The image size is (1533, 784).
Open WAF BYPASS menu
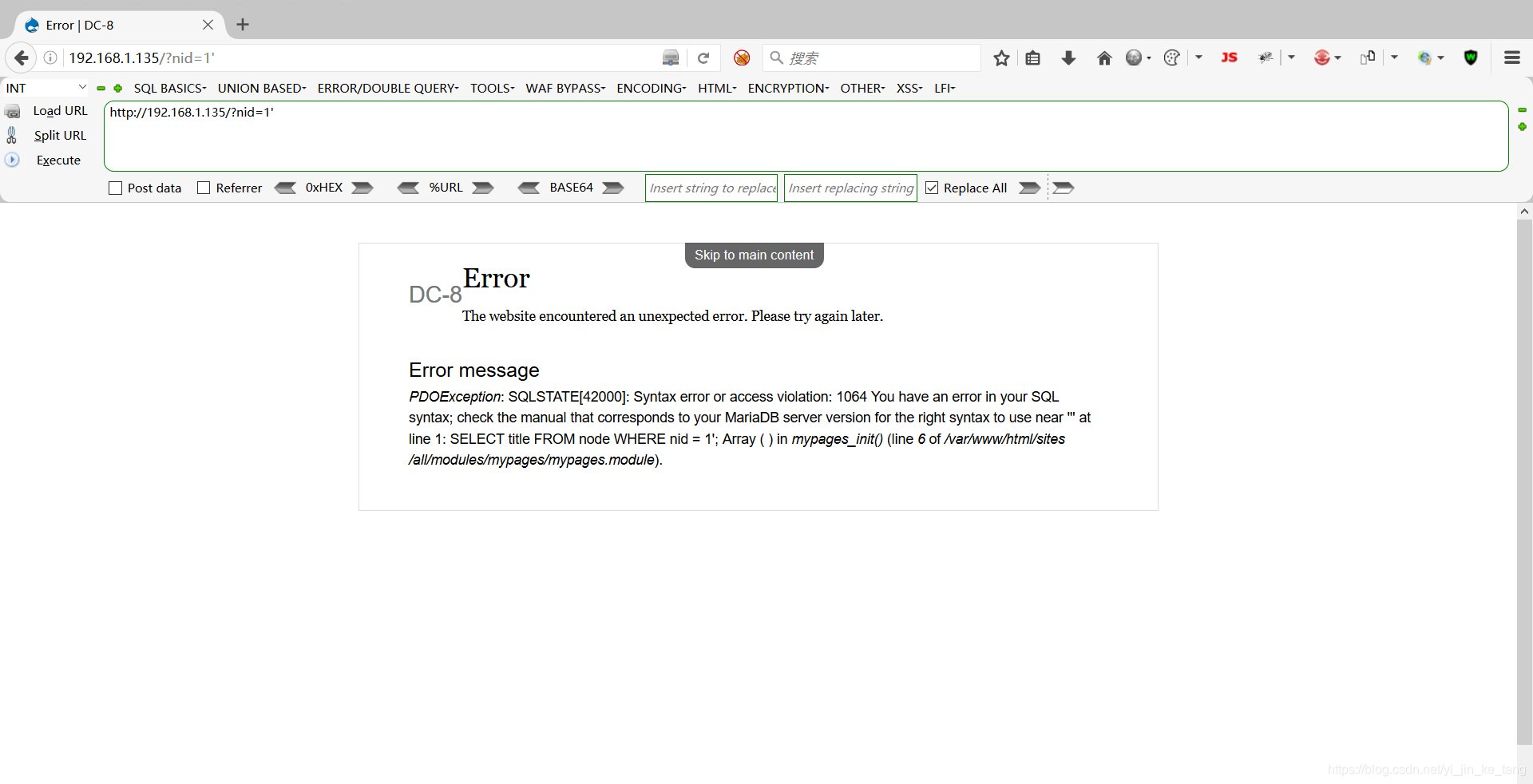click(565, 88)
